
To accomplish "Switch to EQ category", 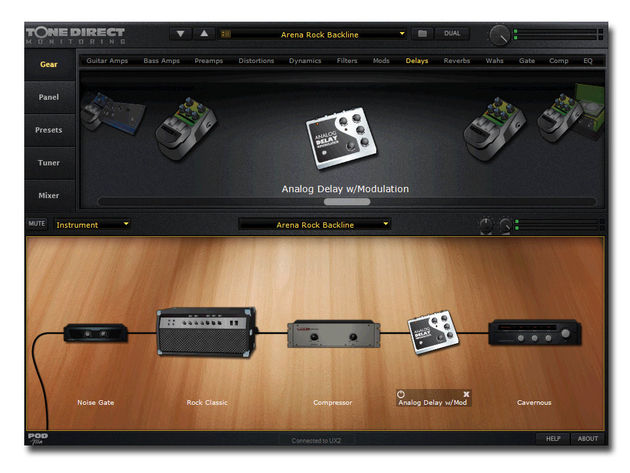I will pos(588,61).
